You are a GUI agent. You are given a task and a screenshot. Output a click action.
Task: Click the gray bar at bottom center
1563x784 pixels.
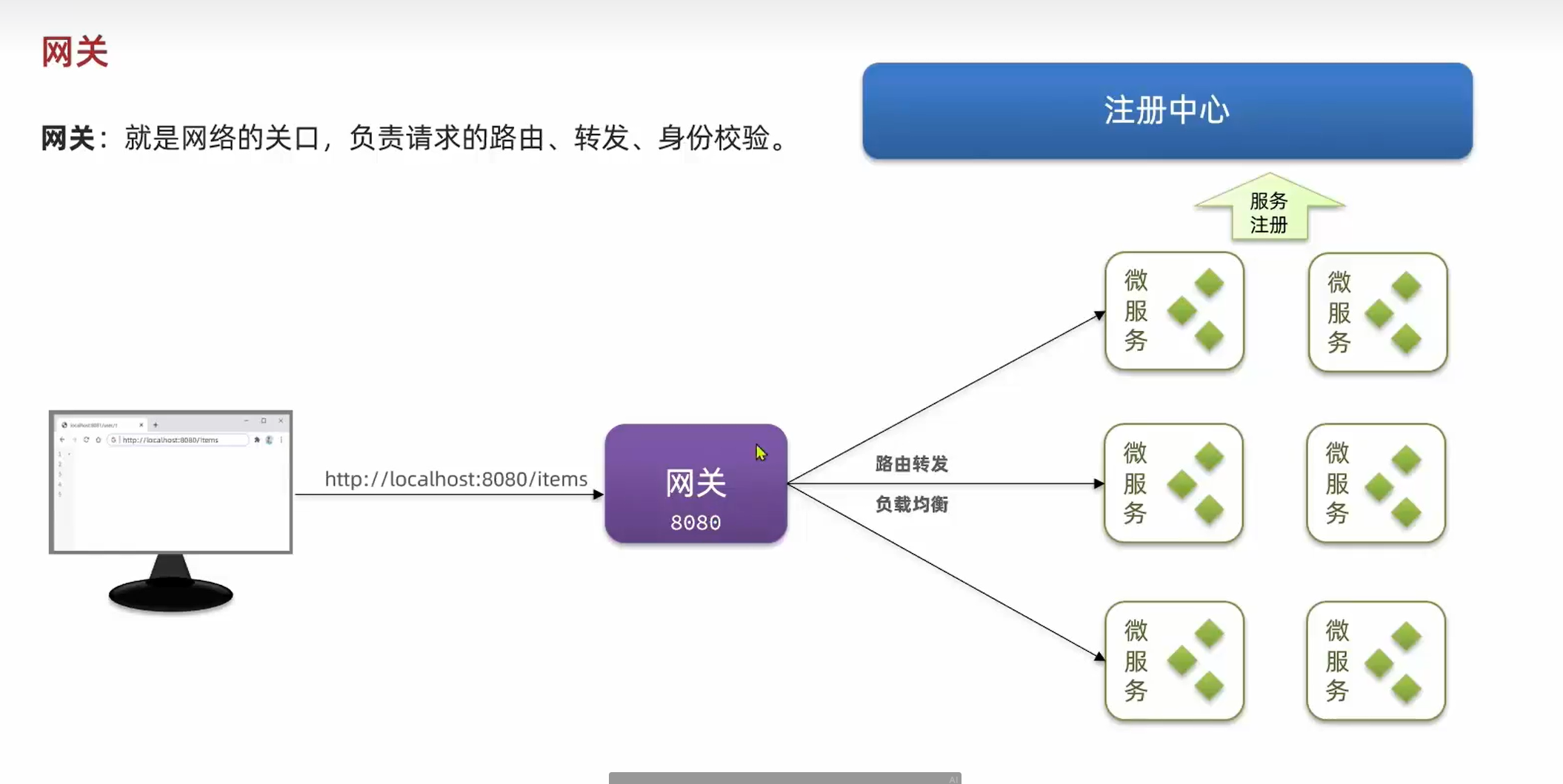tap(785, 778)
